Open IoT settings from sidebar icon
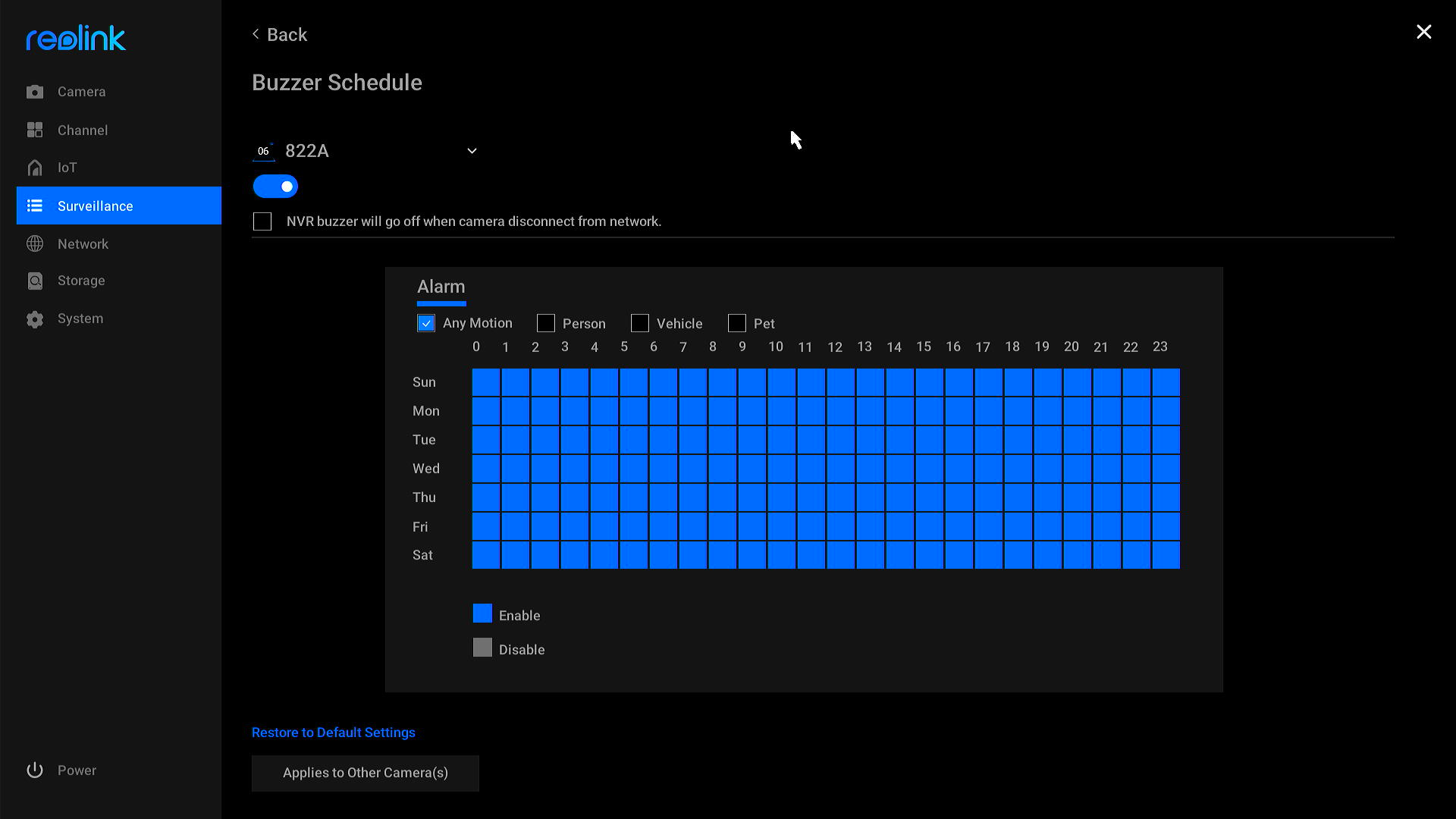The width and height of the screenshot is (1456, 819). (x=36, y=167)
